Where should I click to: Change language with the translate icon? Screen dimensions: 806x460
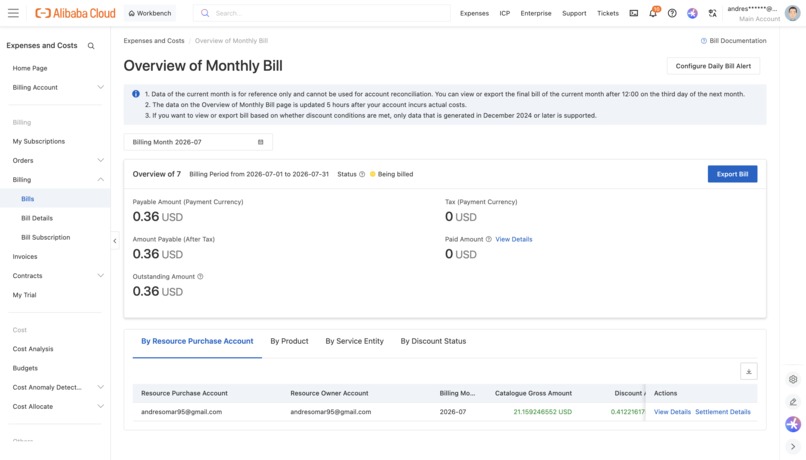pyautogui.click(x=712, y=13)
